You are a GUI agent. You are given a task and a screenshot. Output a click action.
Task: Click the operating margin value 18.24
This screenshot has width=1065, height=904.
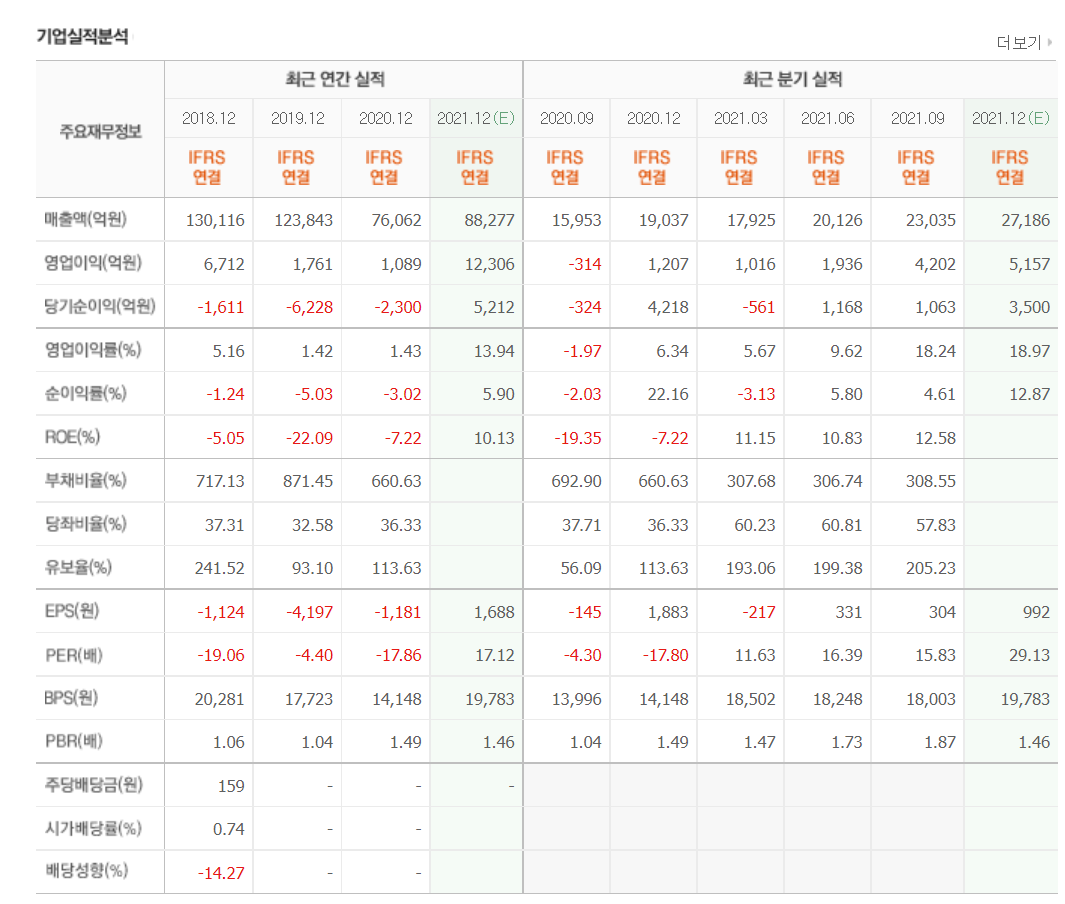coord(935,351)
